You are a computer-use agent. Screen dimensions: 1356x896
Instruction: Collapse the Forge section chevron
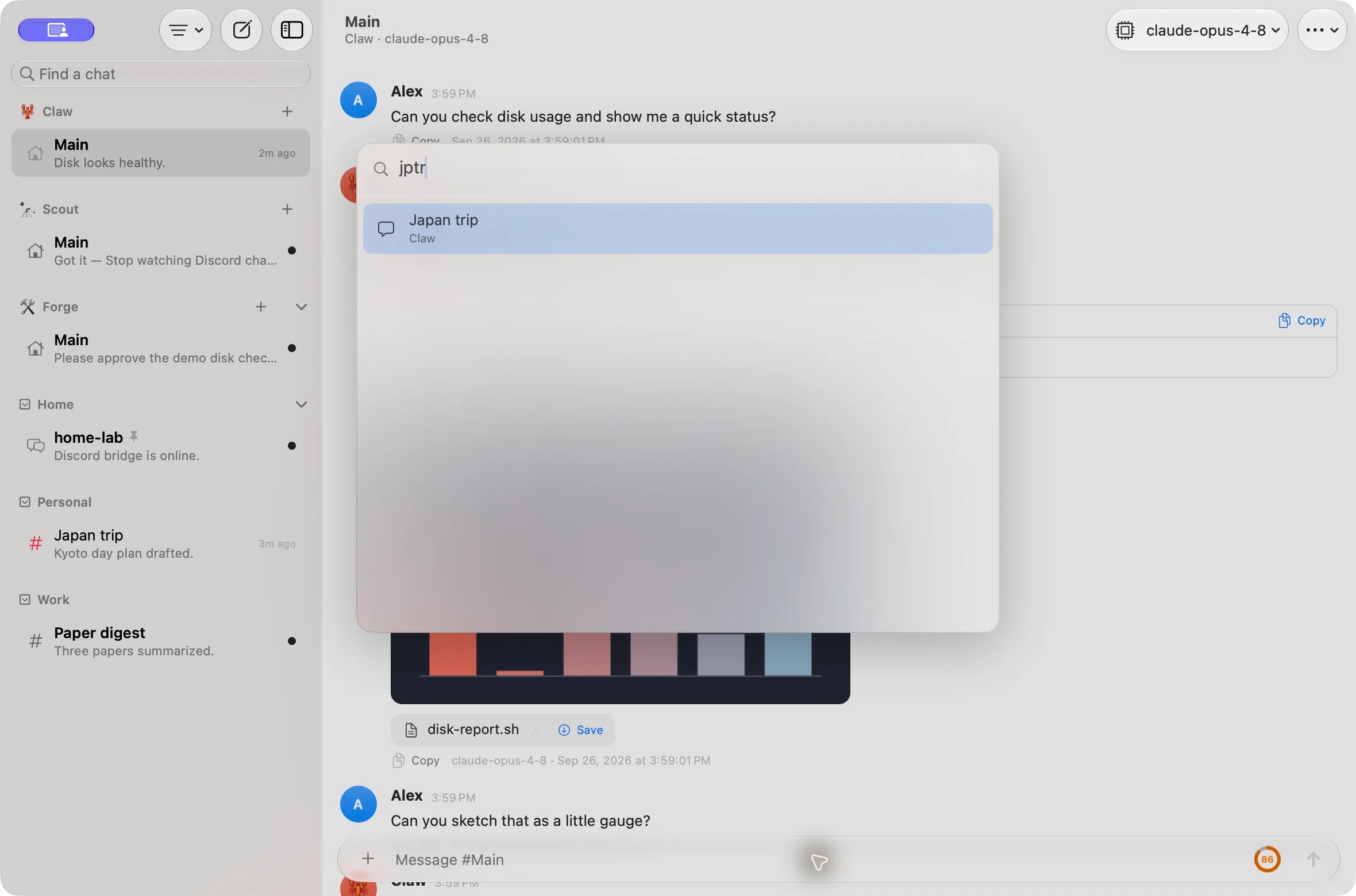tap(301, 307)
